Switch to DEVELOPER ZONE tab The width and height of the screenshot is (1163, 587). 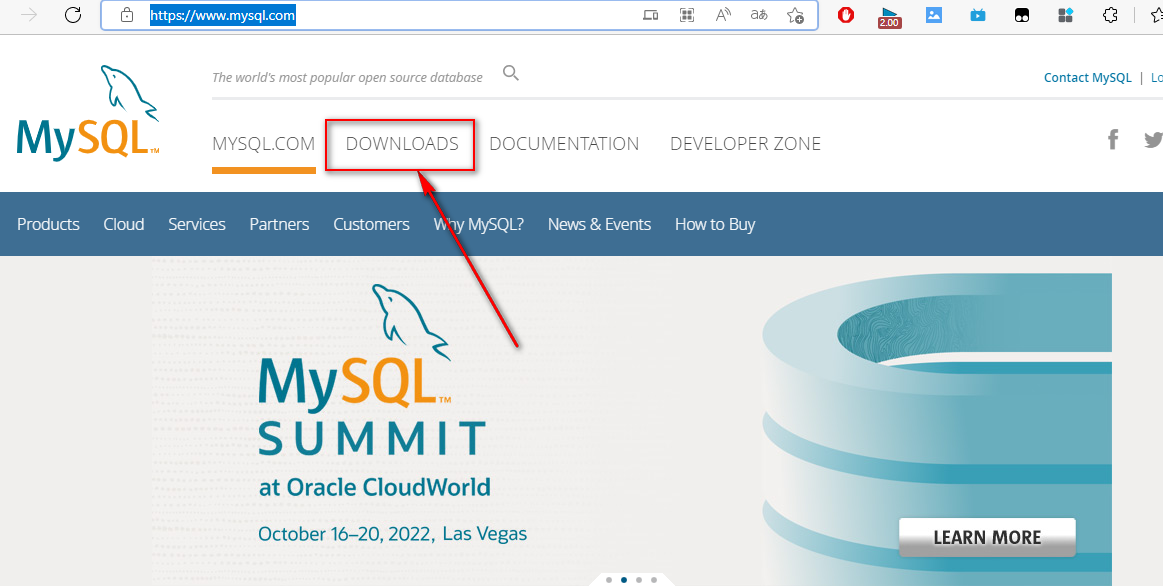click(x=745, y=144)
